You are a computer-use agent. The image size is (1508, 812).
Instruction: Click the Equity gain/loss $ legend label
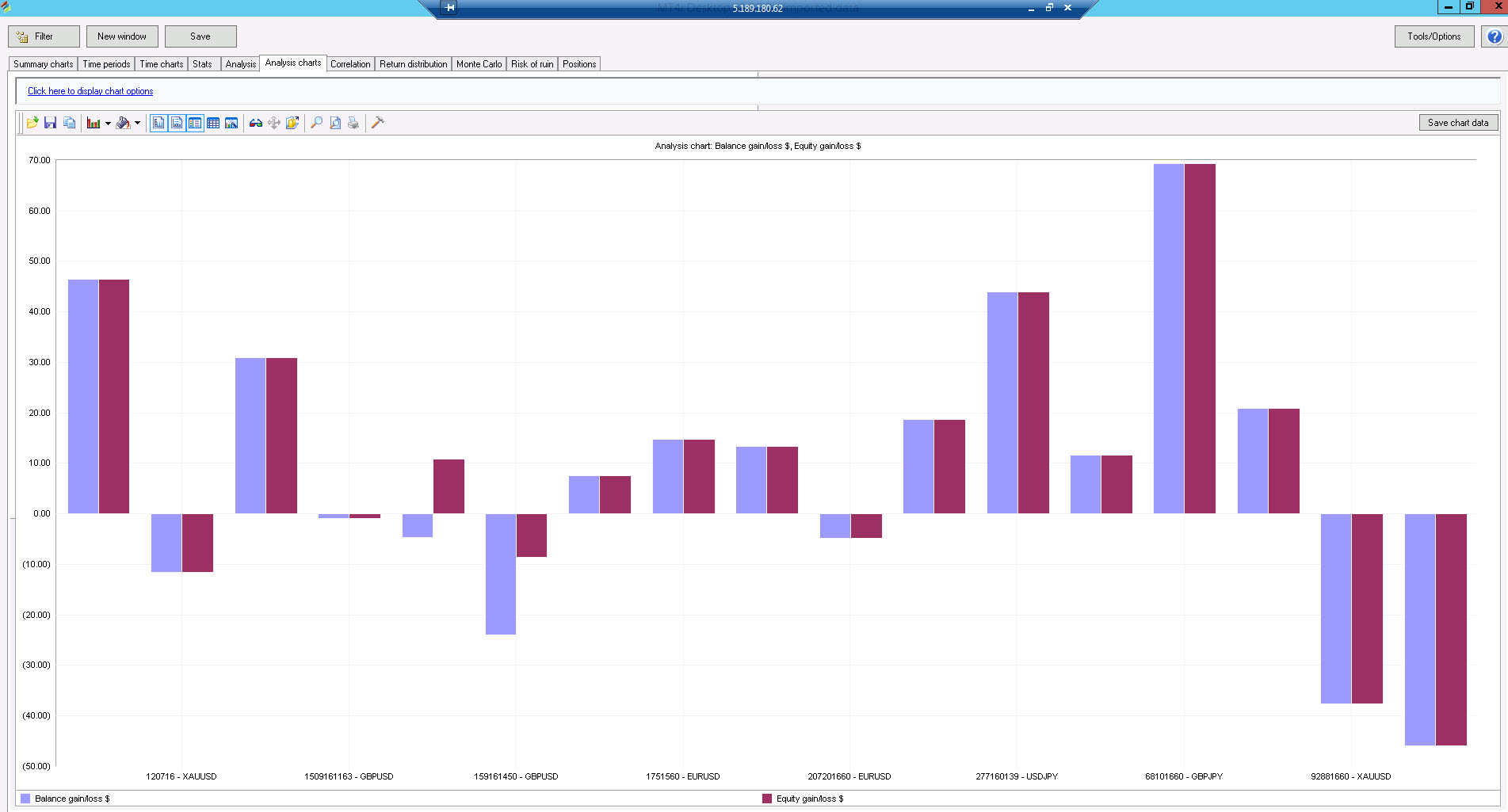tap(810, 799)
